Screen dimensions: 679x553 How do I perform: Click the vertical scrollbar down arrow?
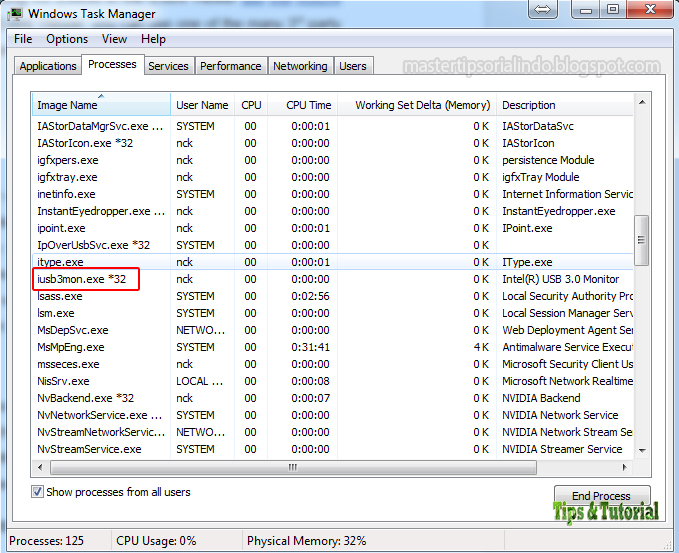point(642,451)
